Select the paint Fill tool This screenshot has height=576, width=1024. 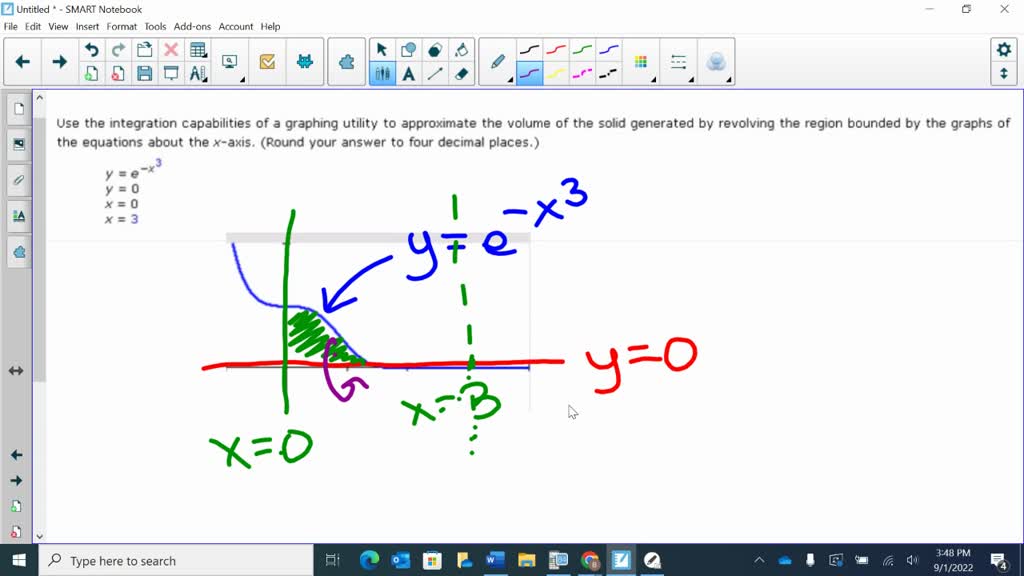[463, 48]
